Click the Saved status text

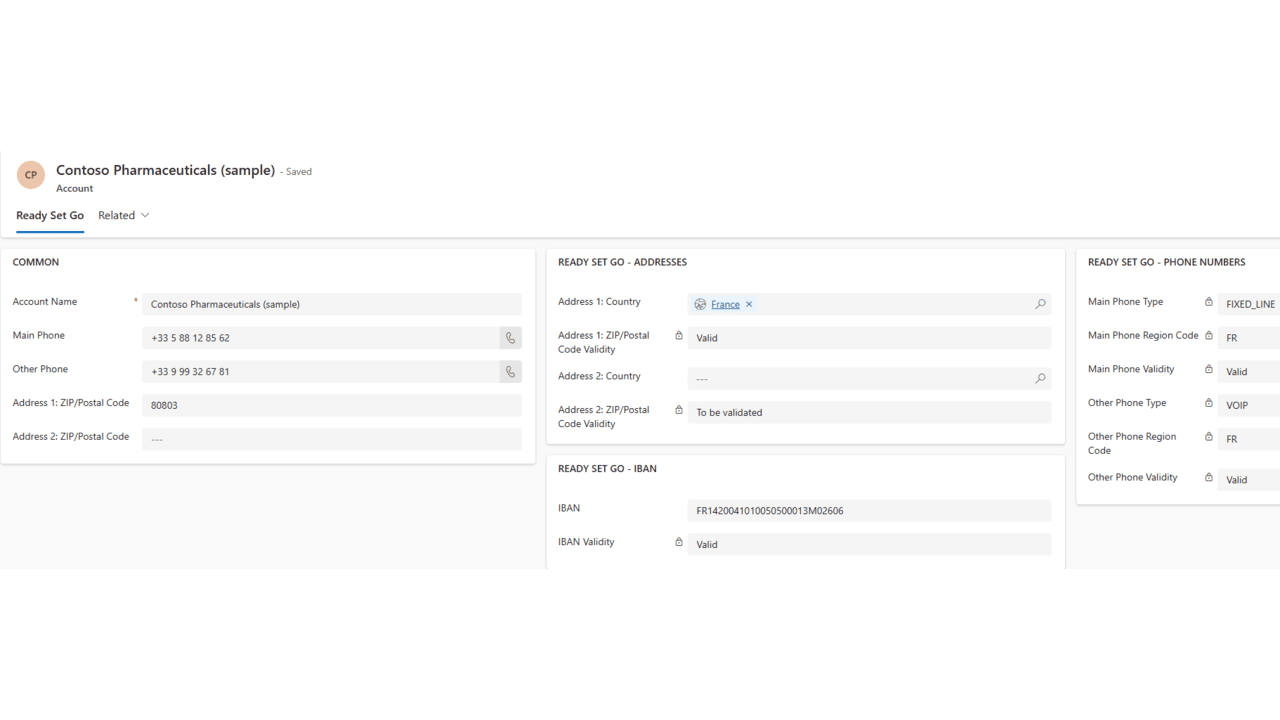click(296, 172)
